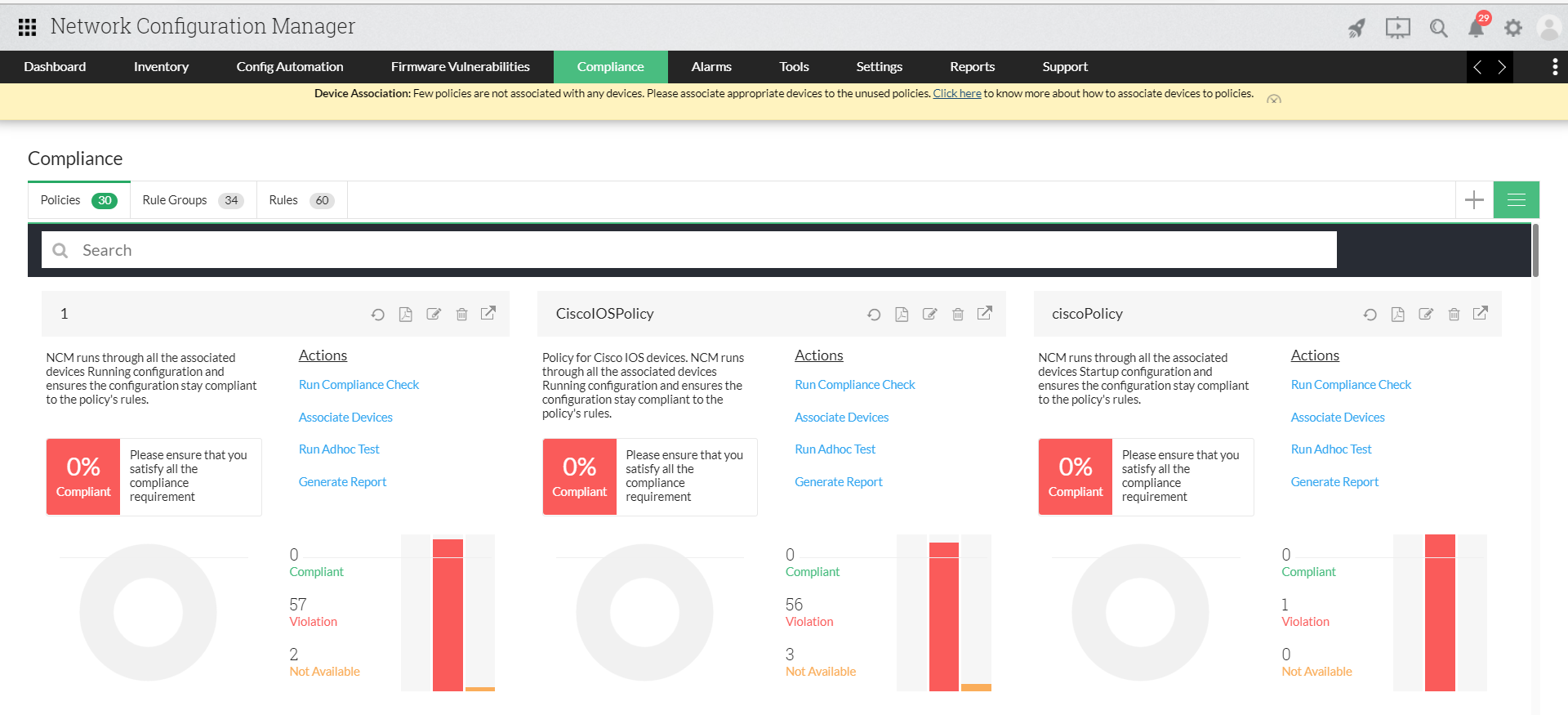Click the right arrow in the navigation bar
Viewport: 1568px width, 715px height.
(x=1501, y=67)
